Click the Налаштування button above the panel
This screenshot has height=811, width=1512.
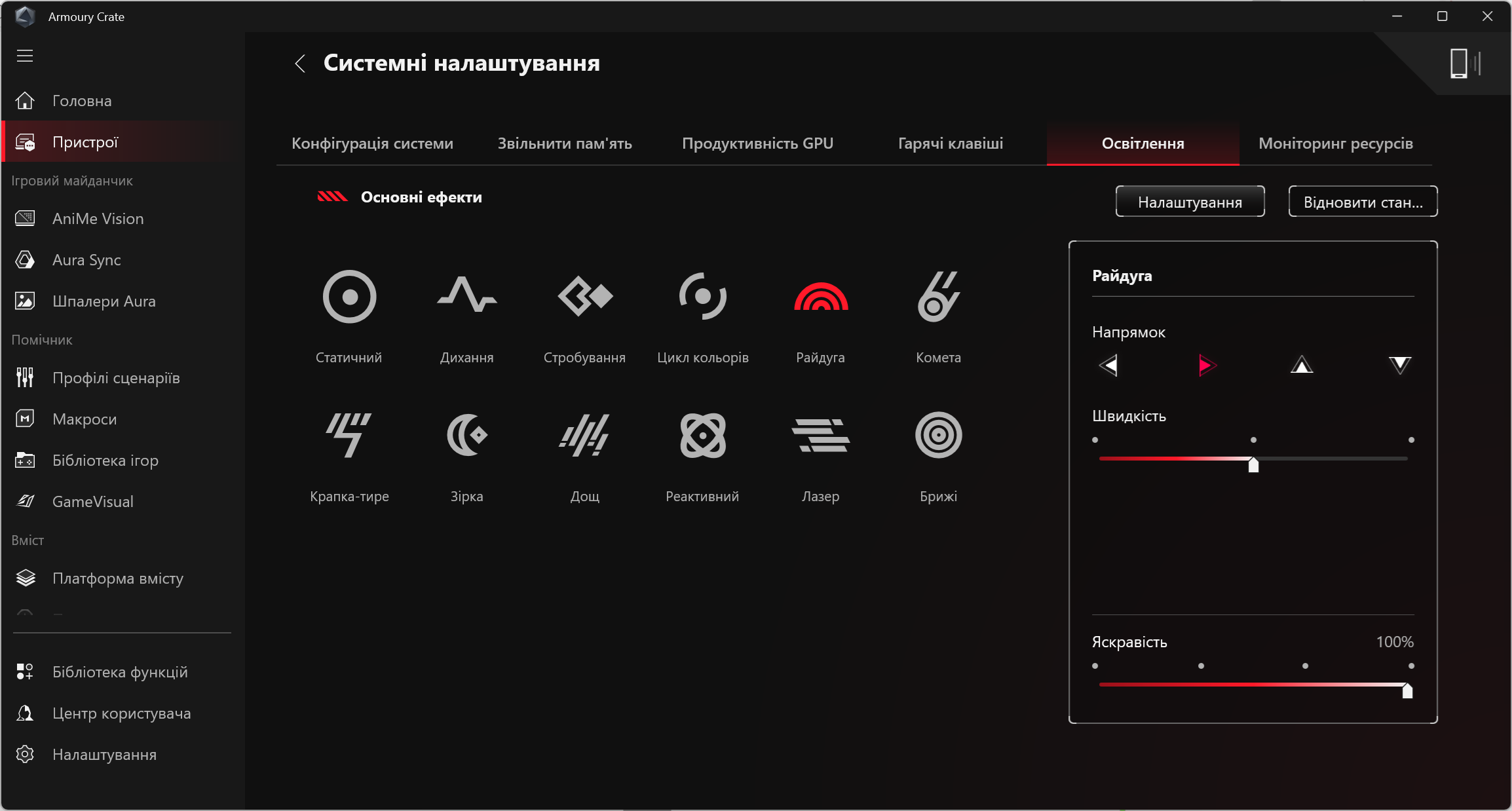click(x=1190, y=202)
